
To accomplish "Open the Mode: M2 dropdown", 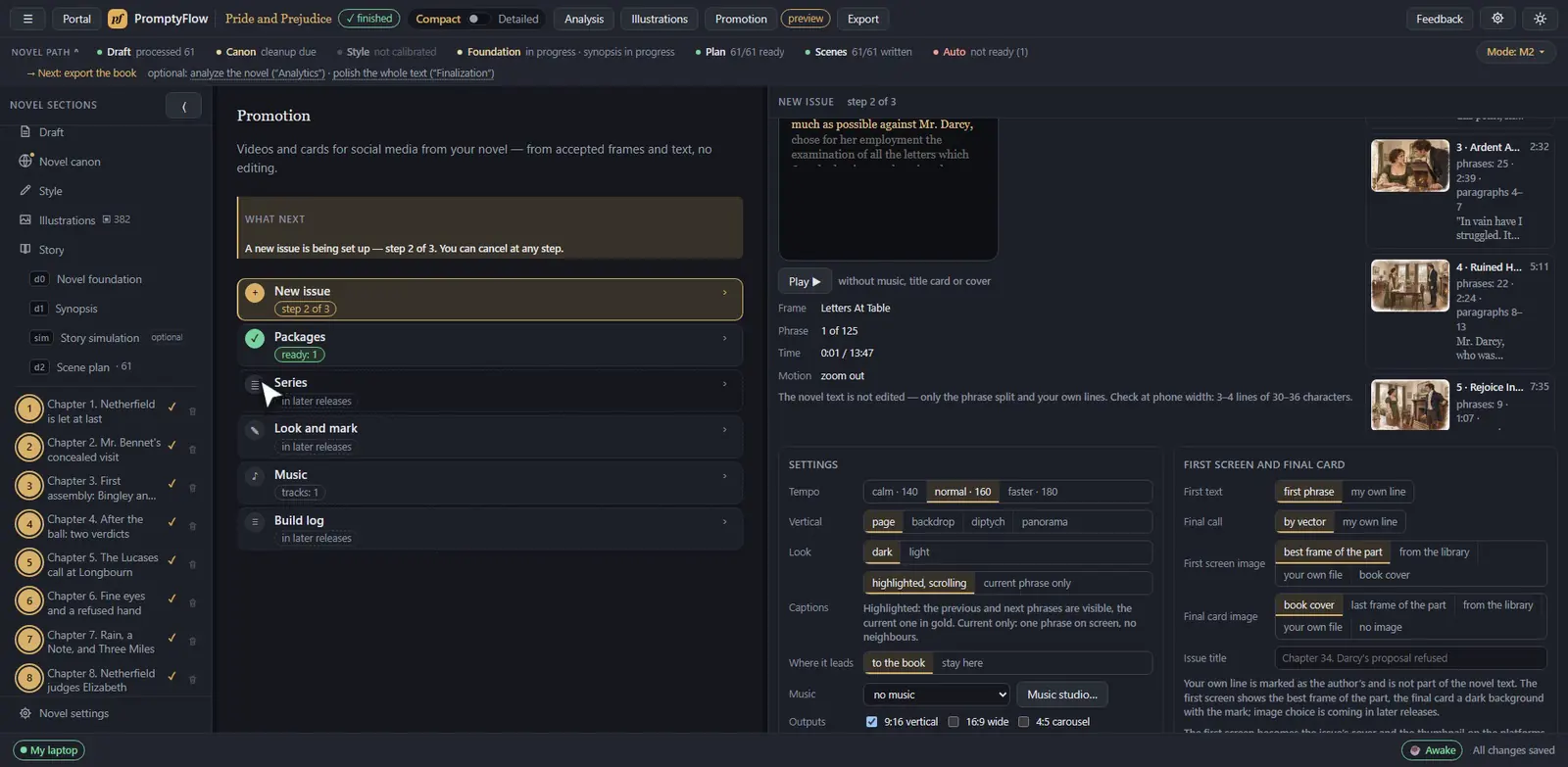I will [x=1515, y=52].
